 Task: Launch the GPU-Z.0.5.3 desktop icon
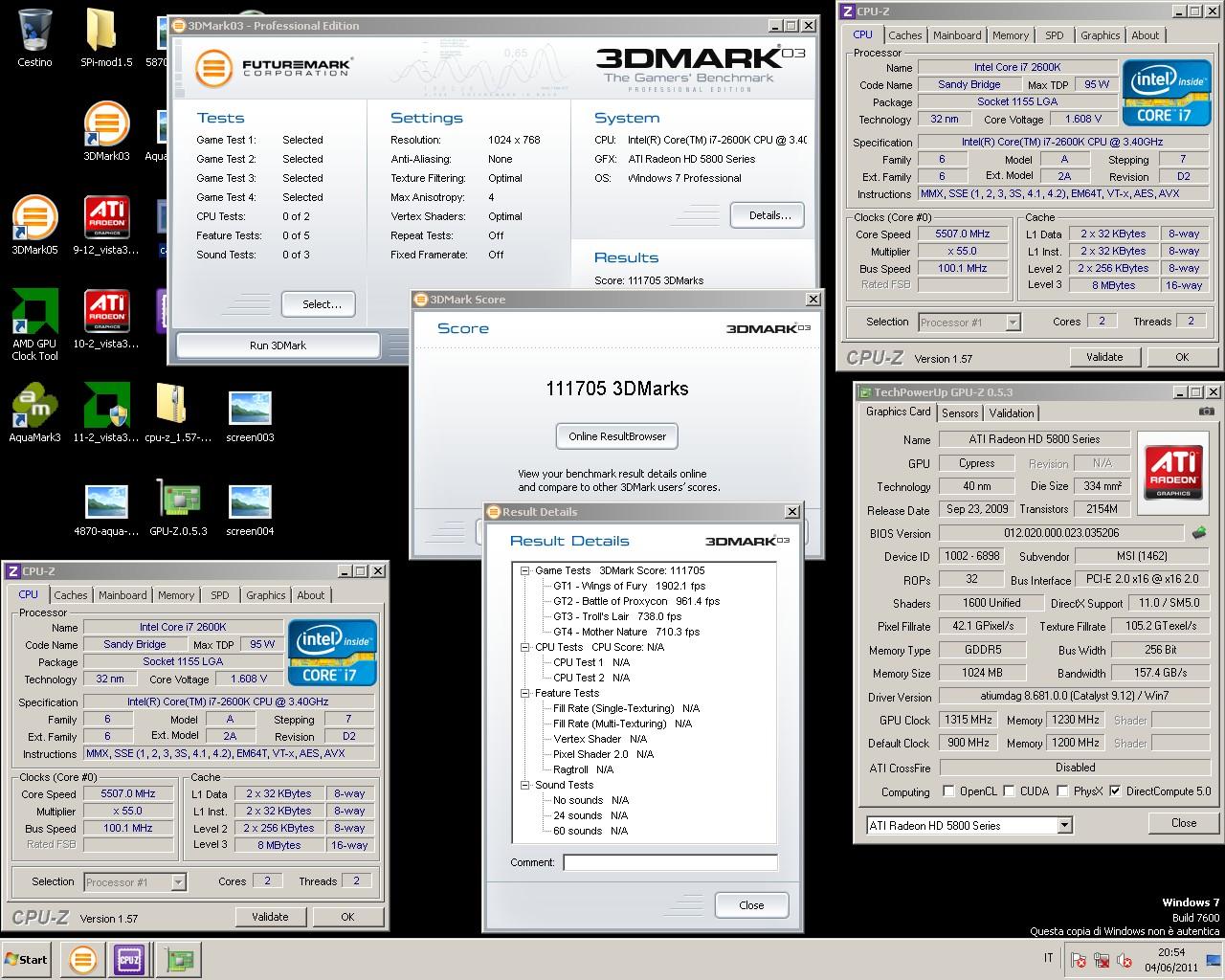(178, 505)
